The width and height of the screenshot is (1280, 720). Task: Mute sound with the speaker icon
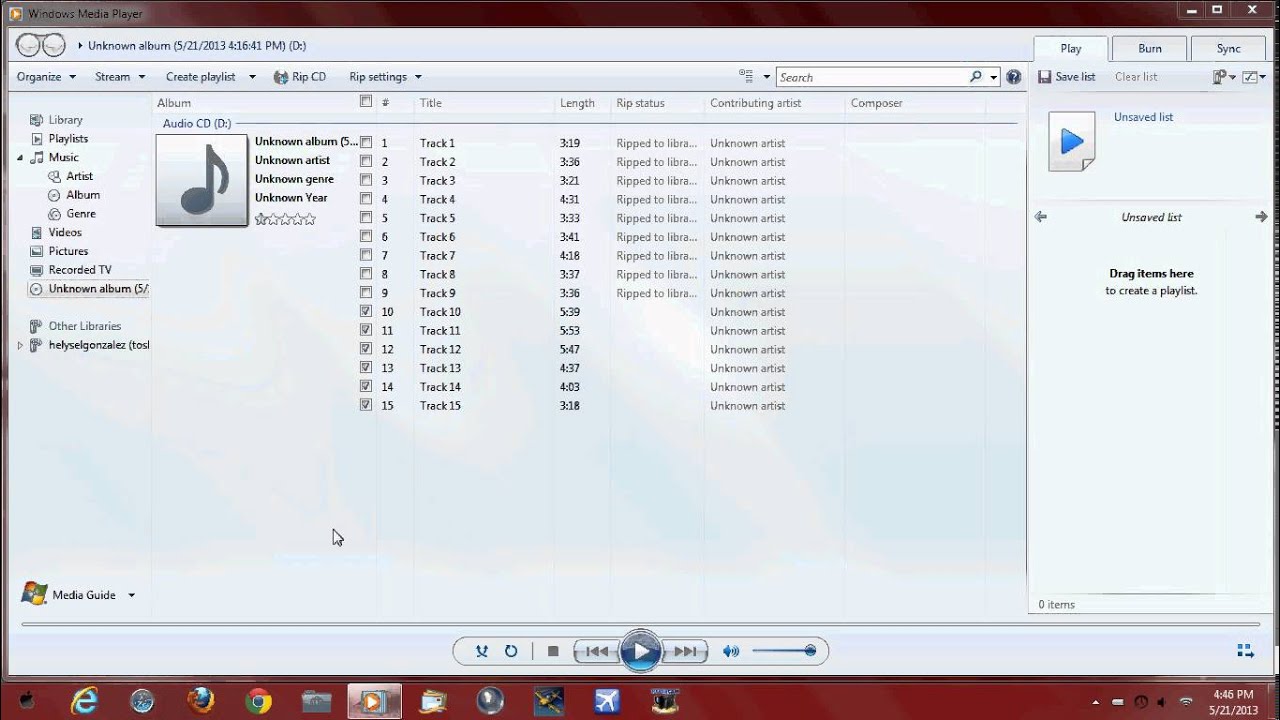click(731, 651)
